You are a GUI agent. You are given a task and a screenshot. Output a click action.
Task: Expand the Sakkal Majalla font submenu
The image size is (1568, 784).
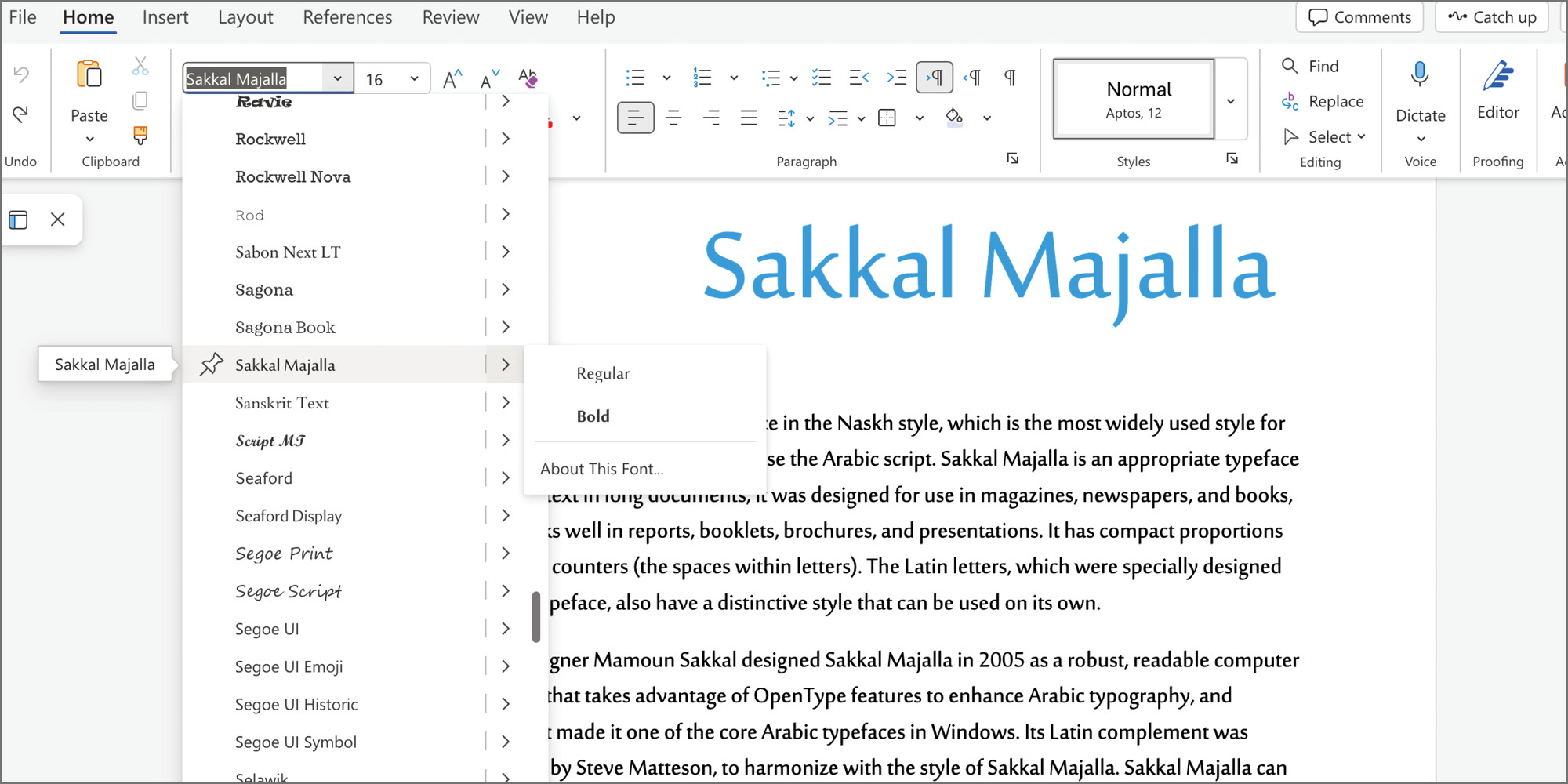pyautogui.click(x=506, y=365)
